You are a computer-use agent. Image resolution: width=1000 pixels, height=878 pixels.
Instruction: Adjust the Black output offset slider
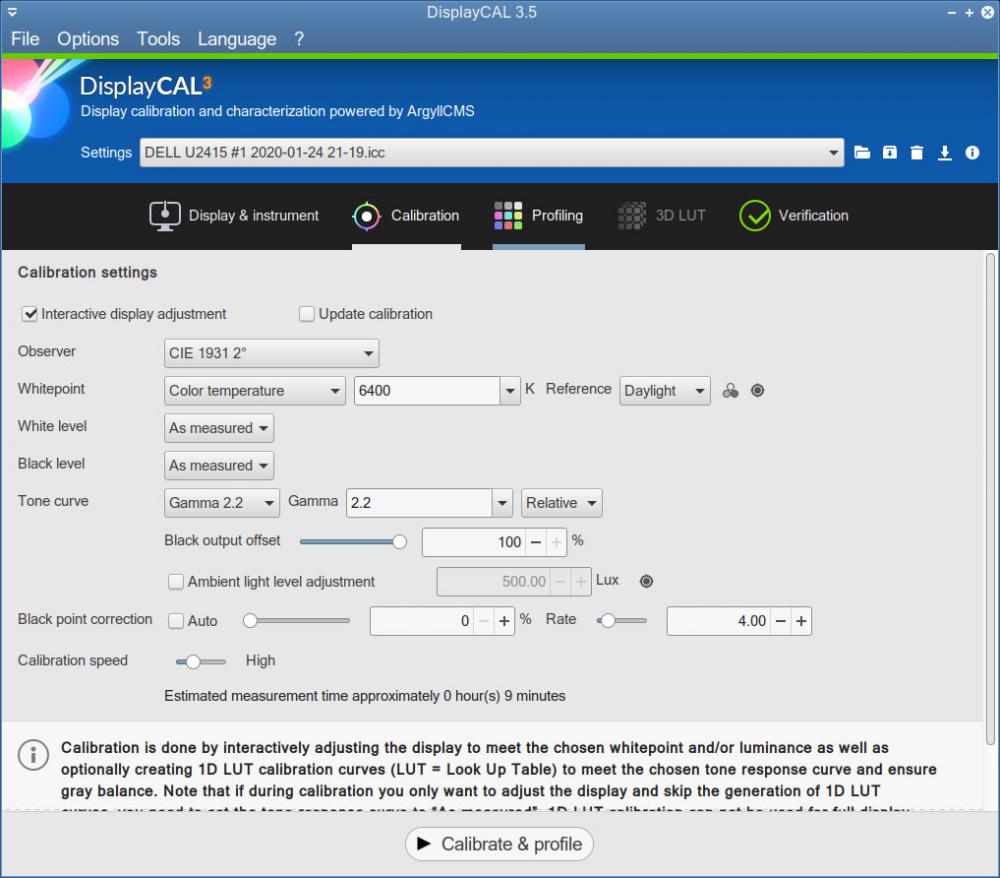(353, 542)
